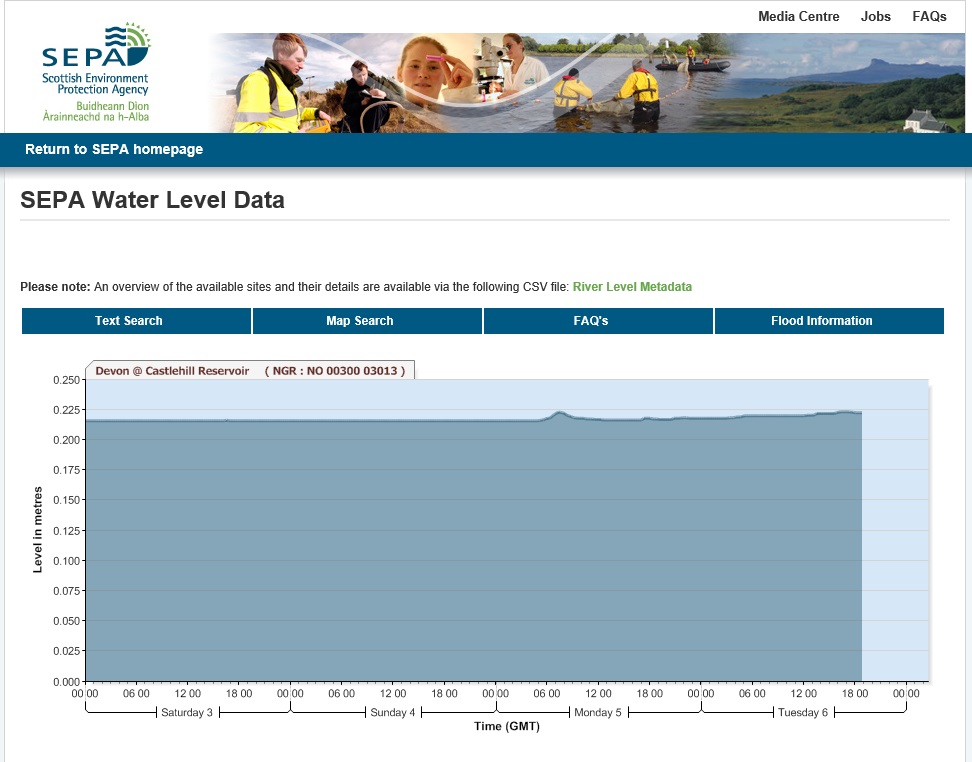Select the Sunday 4 day label
Image resolution: width=972 pixels, height=762 pixels.
393,713
